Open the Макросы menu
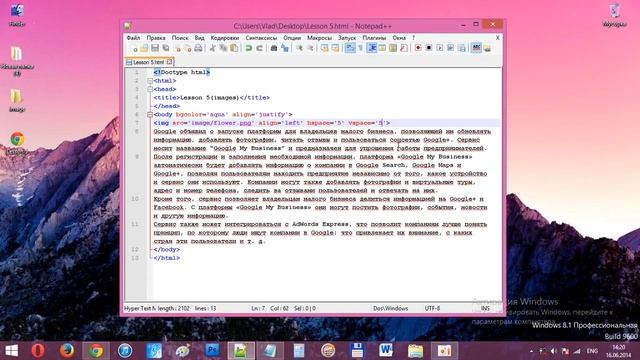 [319, 38]
